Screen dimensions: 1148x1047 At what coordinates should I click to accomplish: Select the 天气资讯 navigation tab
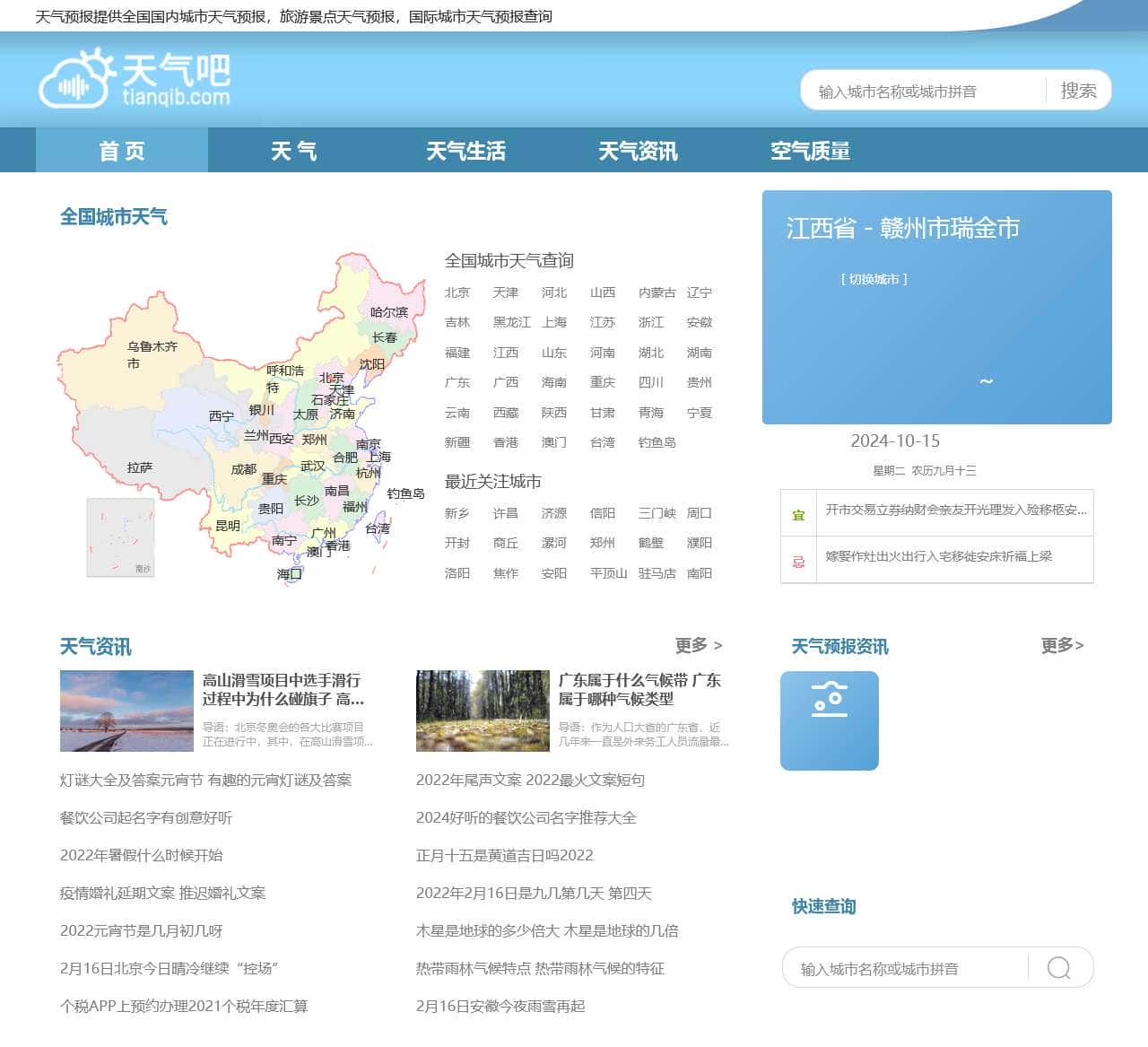coord(638,151)
